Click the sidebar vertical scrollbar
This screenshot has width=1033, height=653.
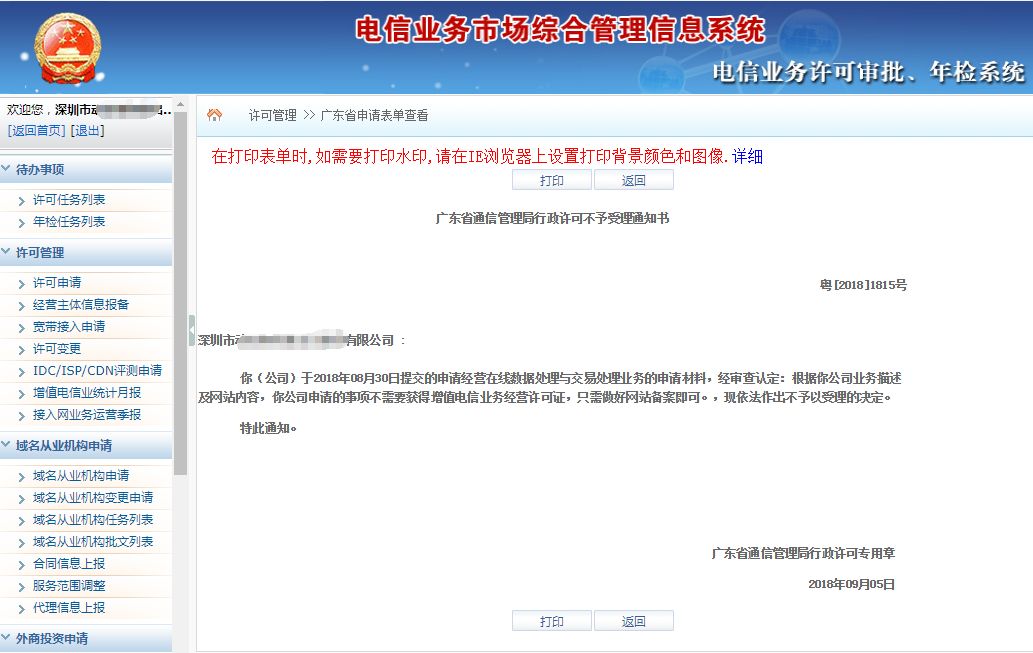coord(181,293)
